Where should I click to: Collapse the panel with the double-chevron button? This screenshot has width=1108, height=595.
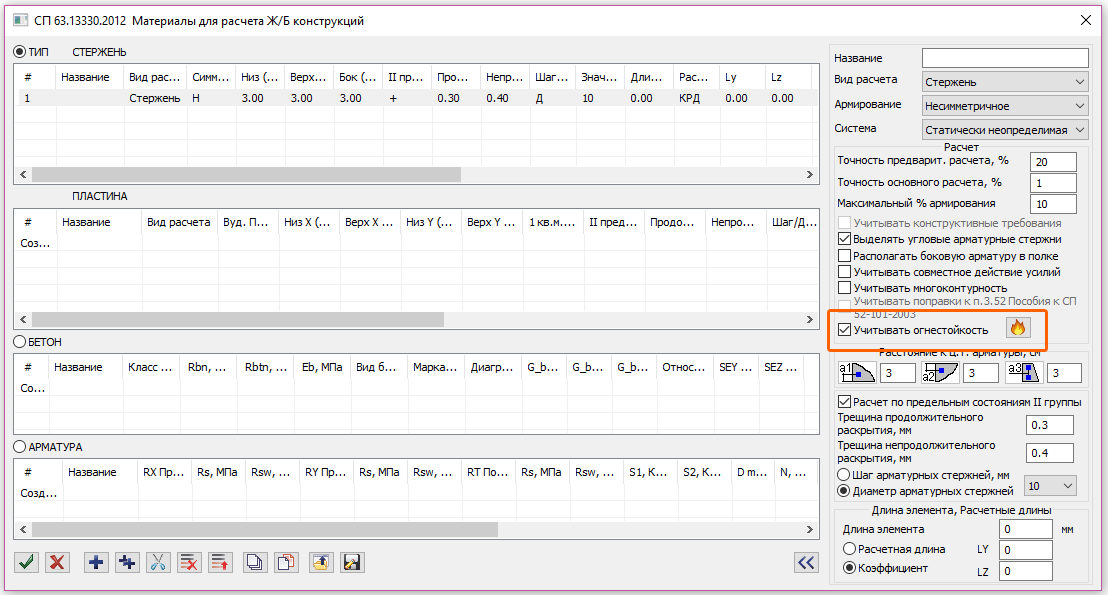(806, 562)
